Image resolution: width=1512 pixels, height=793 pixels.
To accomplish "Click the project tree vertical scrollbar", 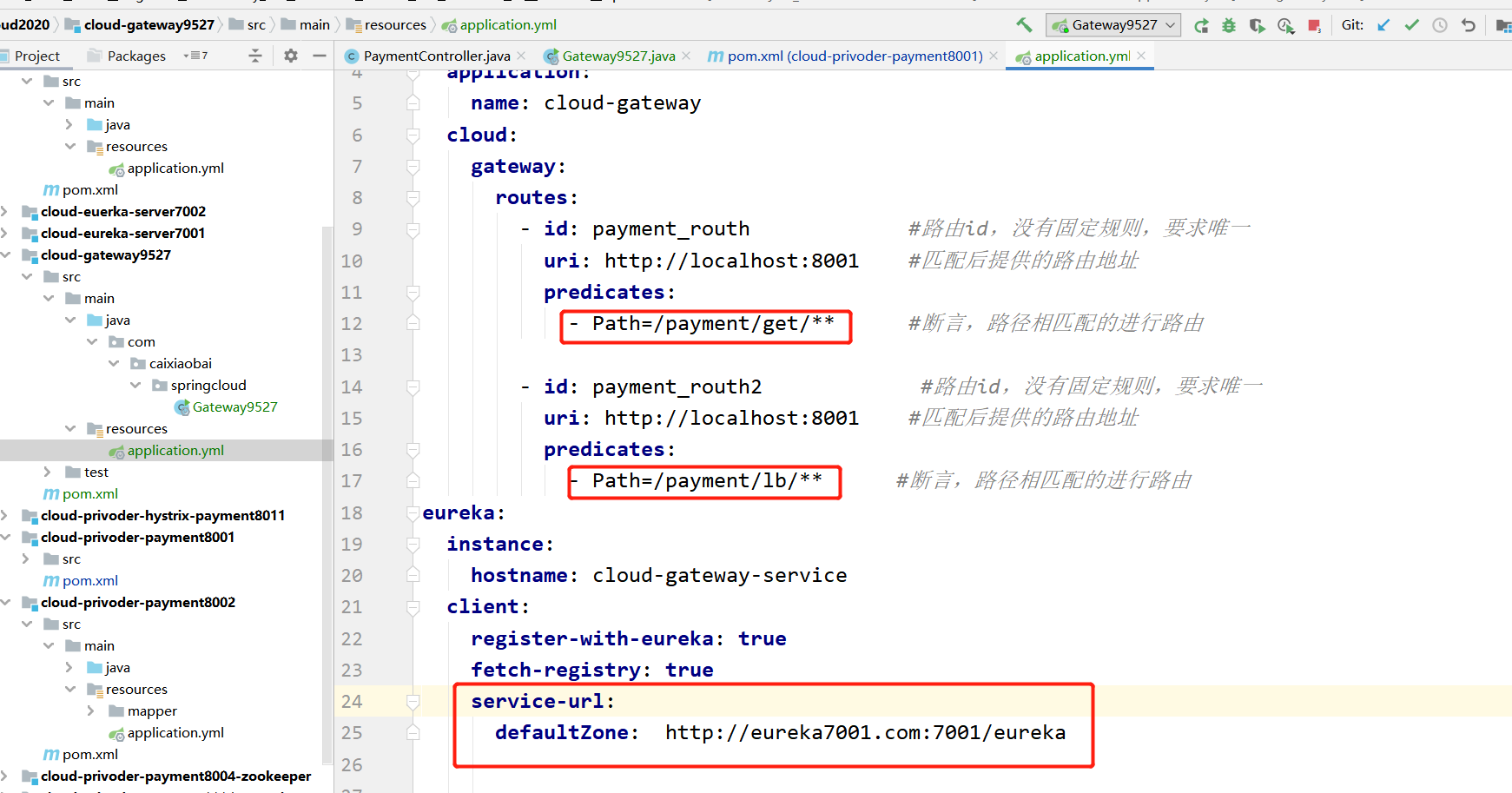I will click(327, 495).
